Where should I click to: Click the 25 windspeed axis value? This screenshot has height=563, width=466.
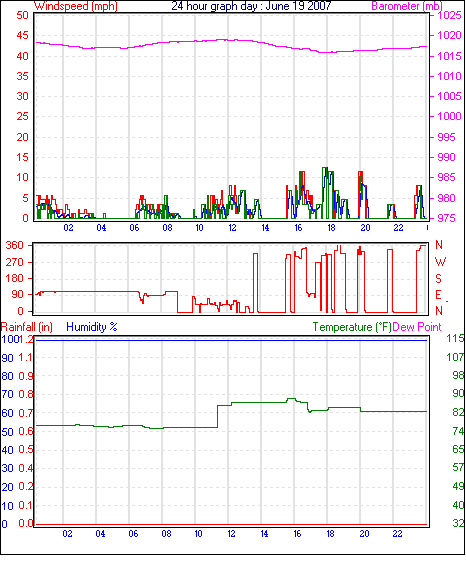tap(22, 116)
